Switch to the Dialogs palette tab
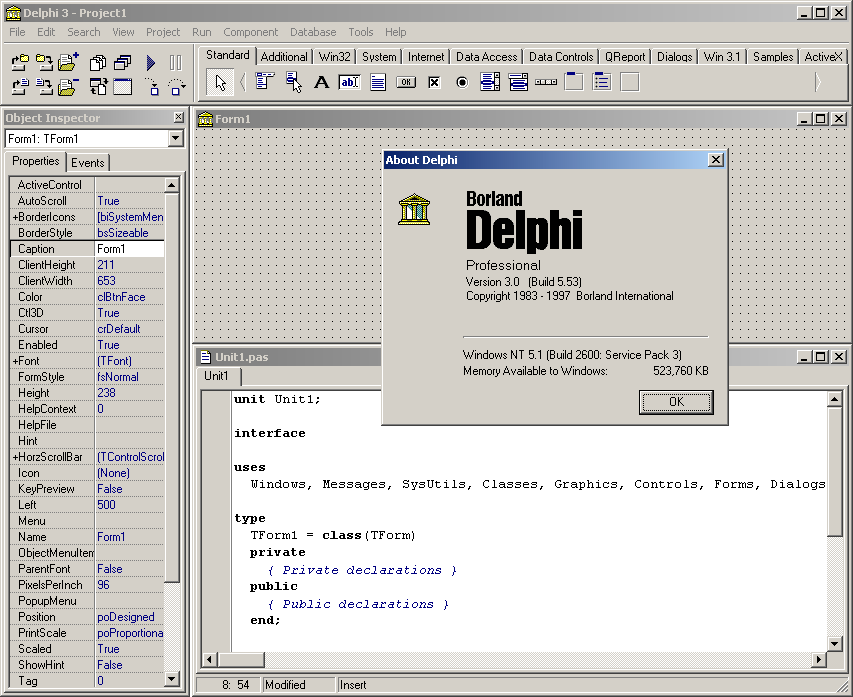The image size is (853, 697). [x=675, y=57]
